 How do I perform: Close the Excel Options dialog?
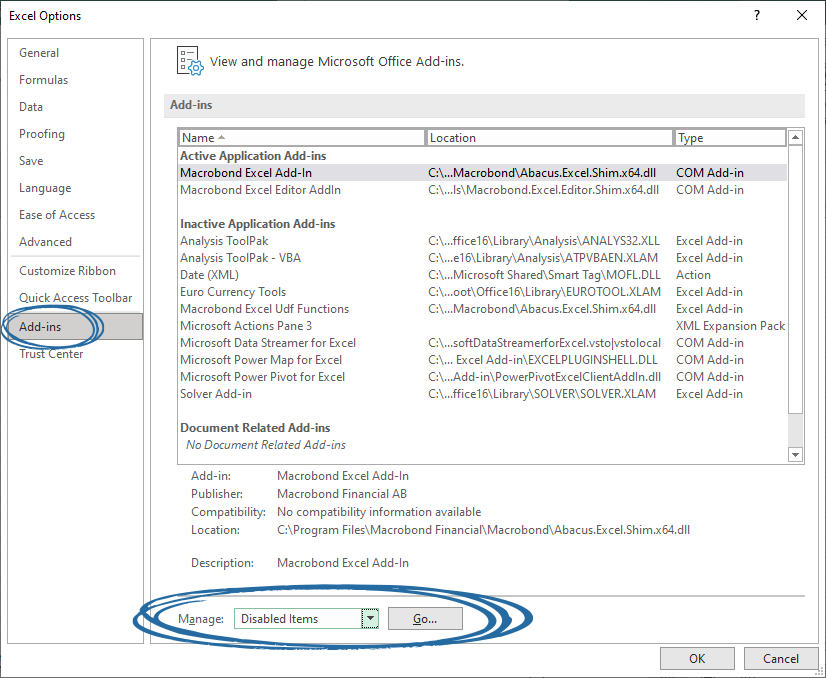coord(802,15)
